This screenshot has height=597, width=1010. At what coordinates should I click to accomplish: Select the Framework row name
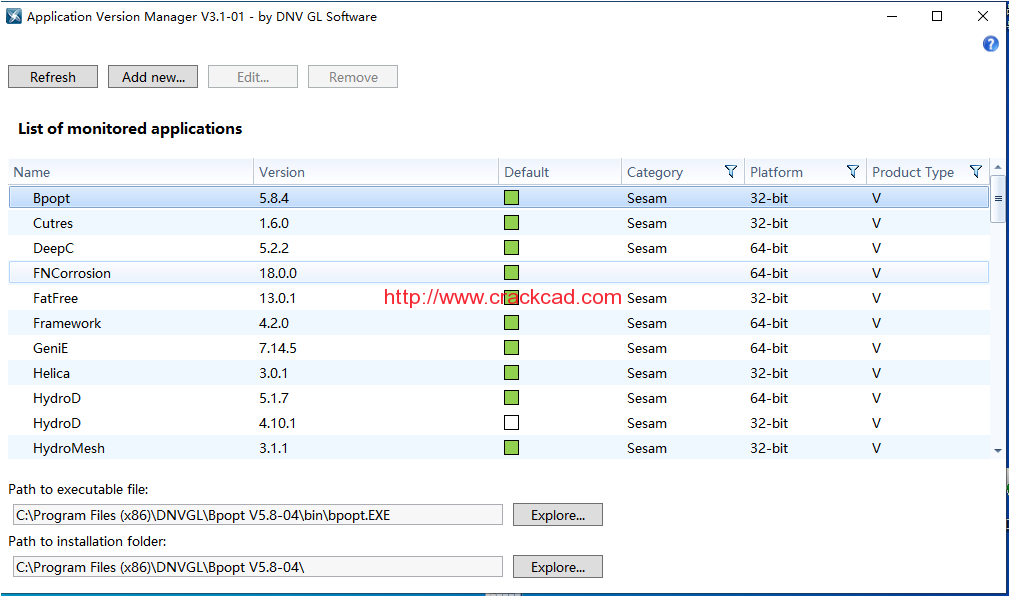(67, 323)
